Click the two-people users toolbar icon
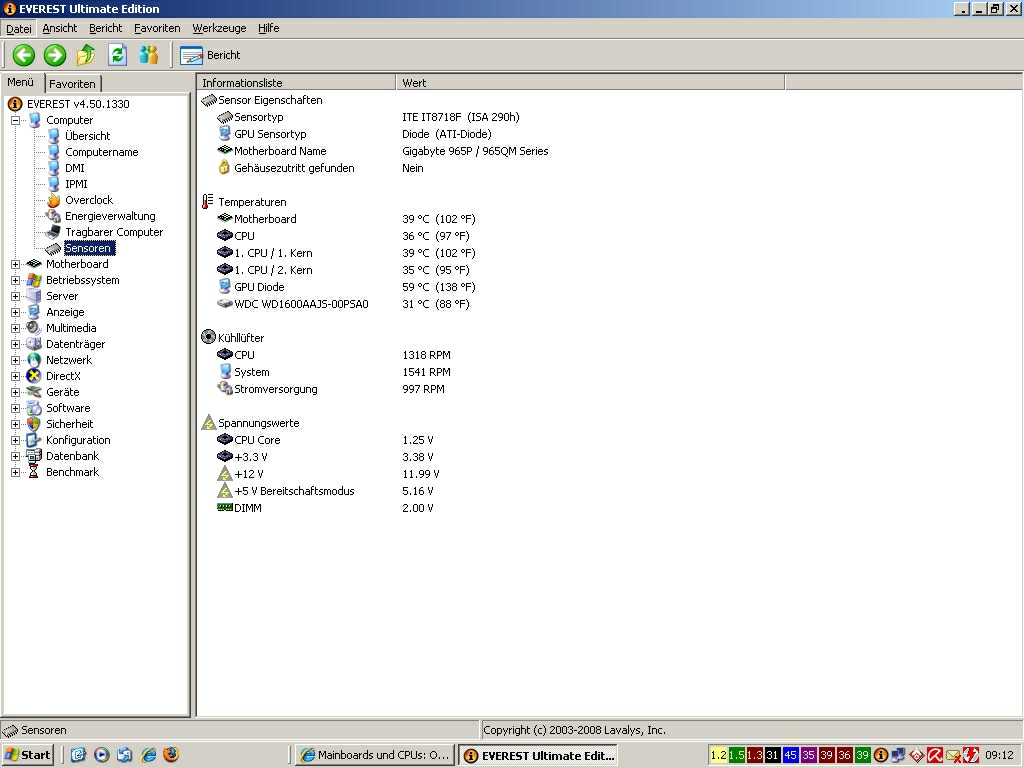The width and height of the screenshot is (1024, 768). coord(149,55)
